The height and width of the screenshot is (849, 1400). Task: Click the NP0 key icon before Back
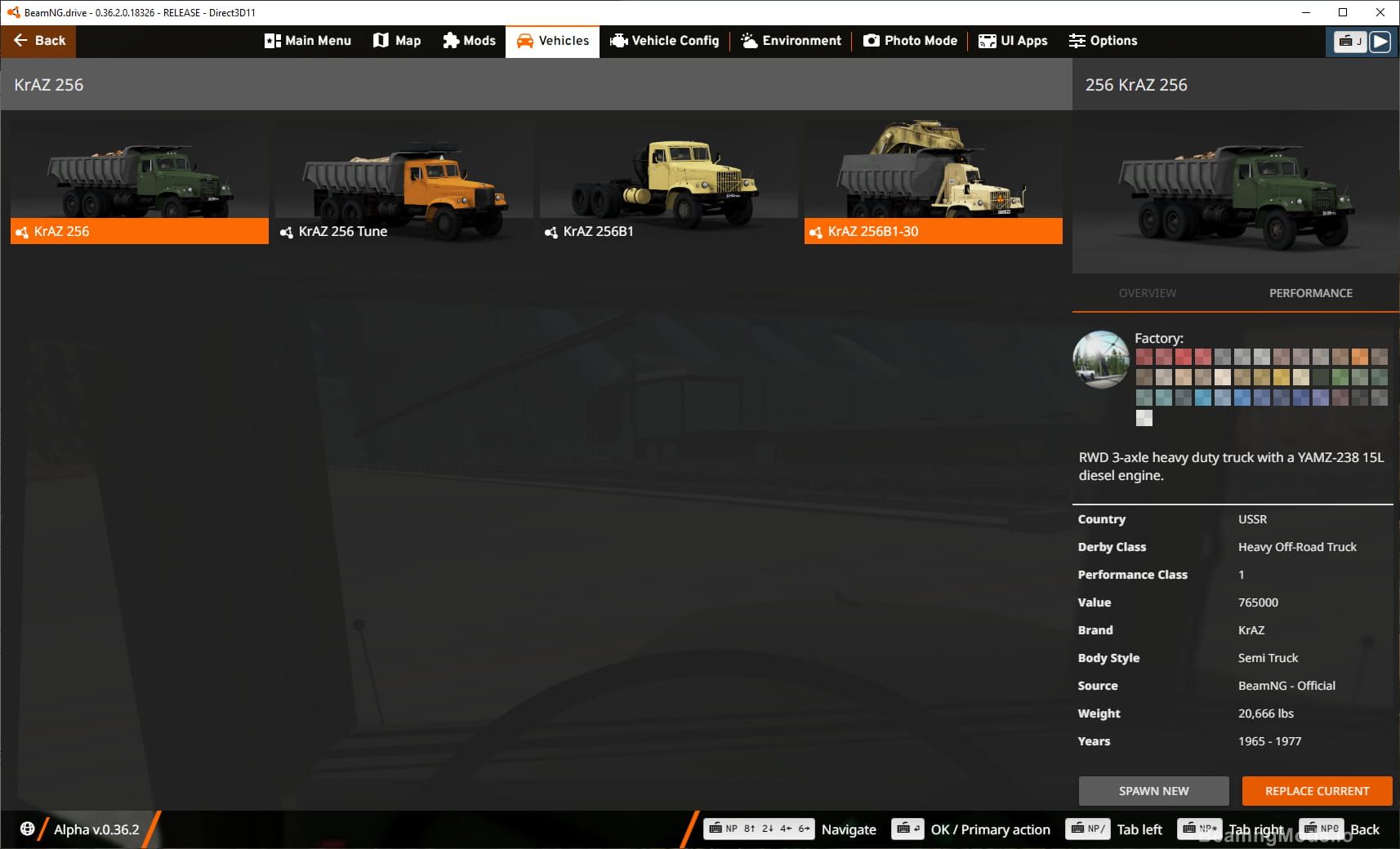point(1322,829)
